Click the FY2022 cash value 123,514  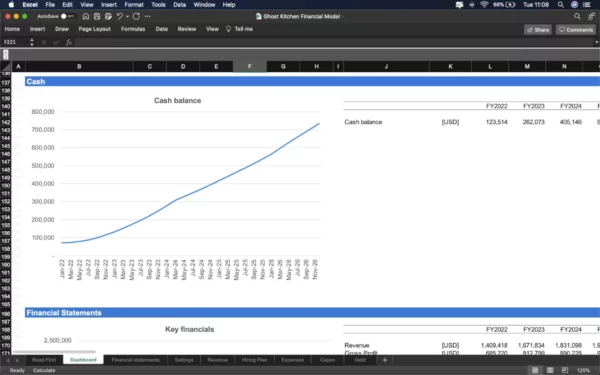[x=496, y=122]
